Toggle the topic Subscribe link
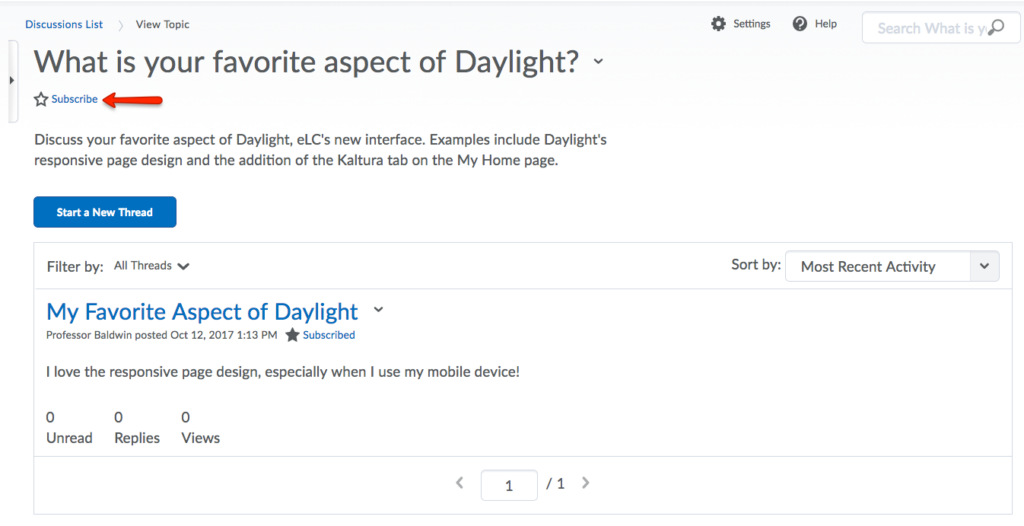 coord(75,99)
